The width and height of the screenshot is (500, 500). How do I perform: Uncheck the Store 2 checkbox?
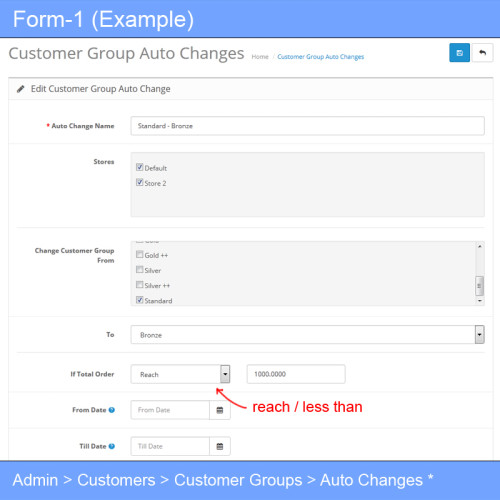[140, 182]
